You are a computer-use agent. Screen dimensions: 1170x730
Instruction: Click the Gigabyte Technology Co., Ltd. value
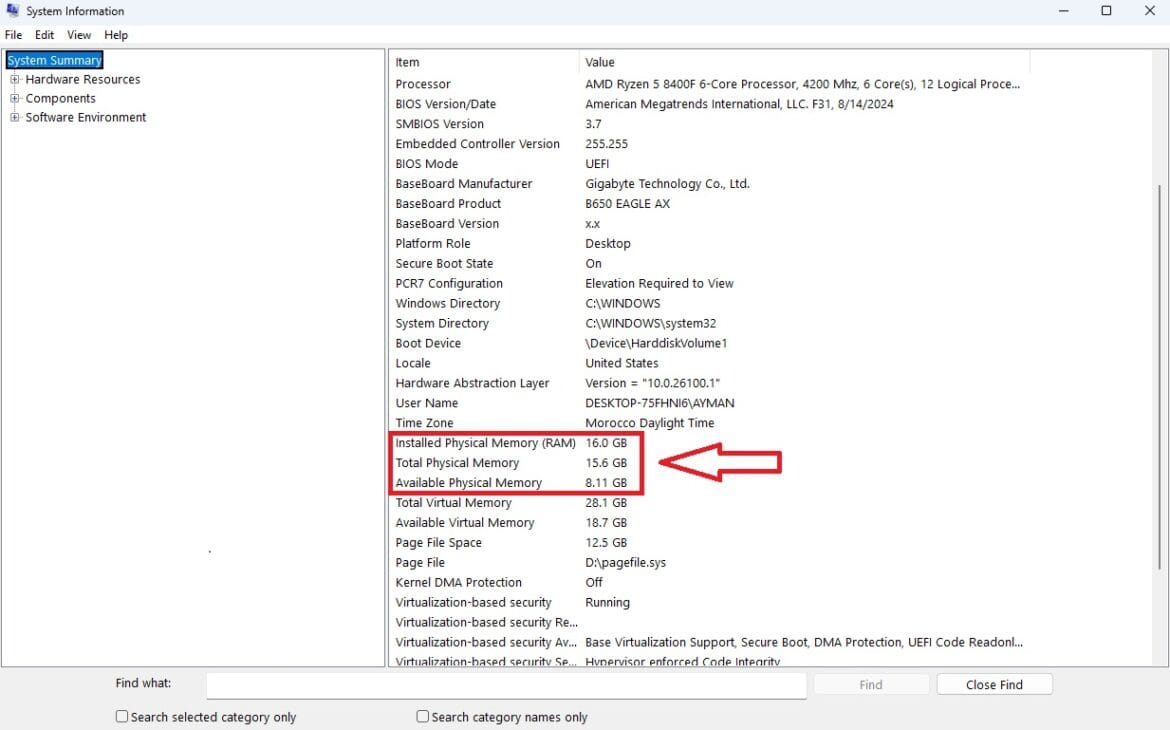click(667, 184)
